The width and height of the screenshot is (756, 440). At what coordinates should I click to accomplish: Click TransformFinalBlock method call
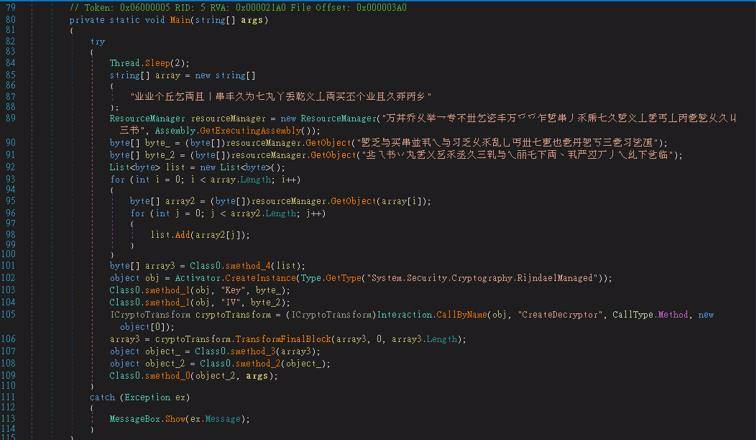(x=283, y=340)
